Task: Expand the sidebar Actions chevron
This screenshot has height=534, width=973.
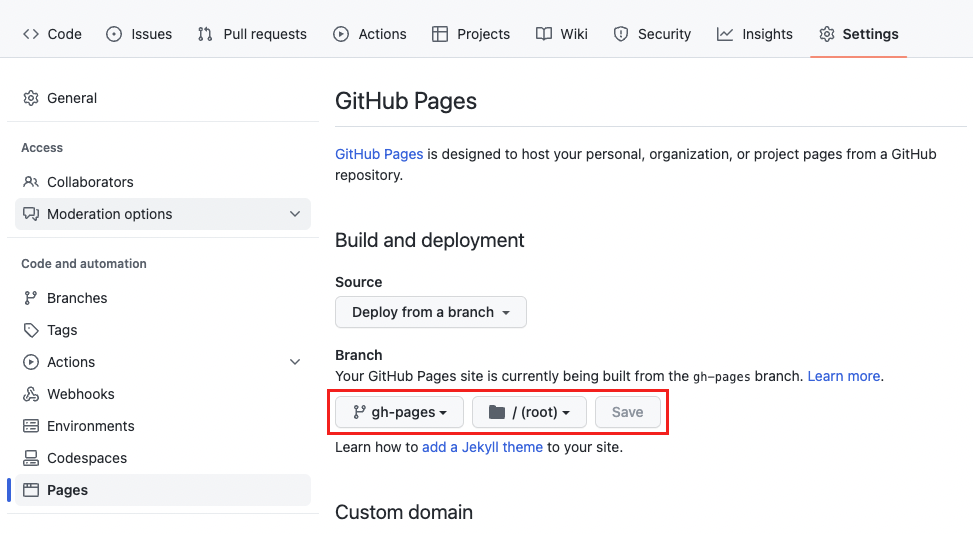Action: coord(295,362)
